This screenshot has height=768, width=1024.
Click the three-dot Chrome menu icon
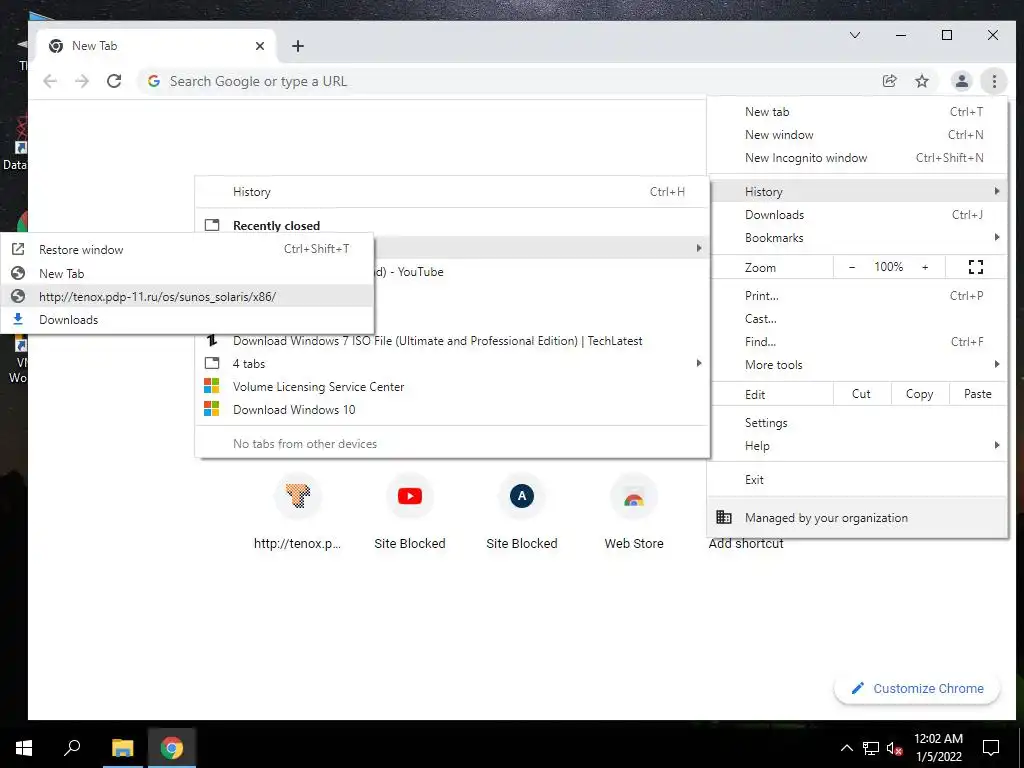(x=994, y=81)
